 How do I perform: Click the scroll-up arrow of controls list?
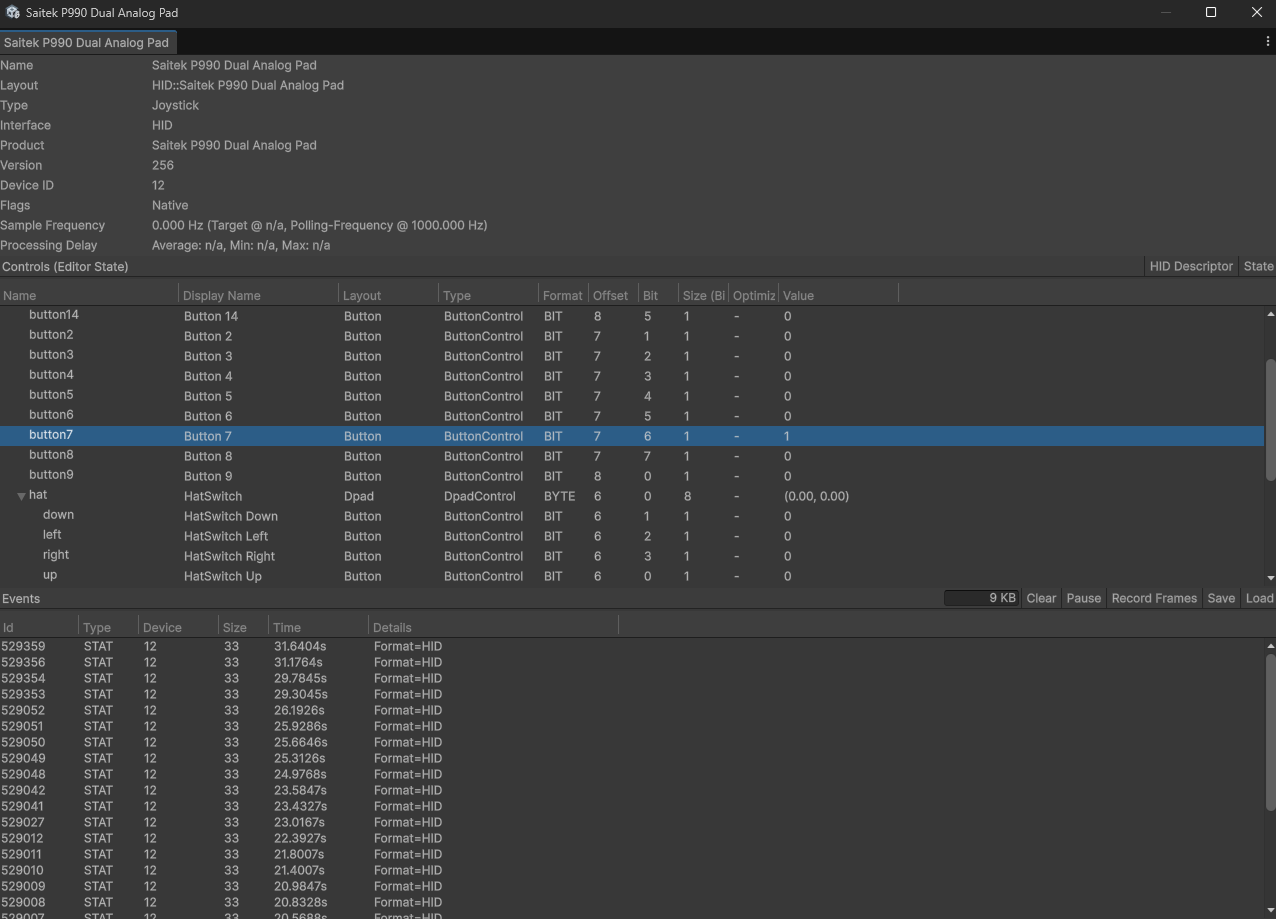point(1270,314)
